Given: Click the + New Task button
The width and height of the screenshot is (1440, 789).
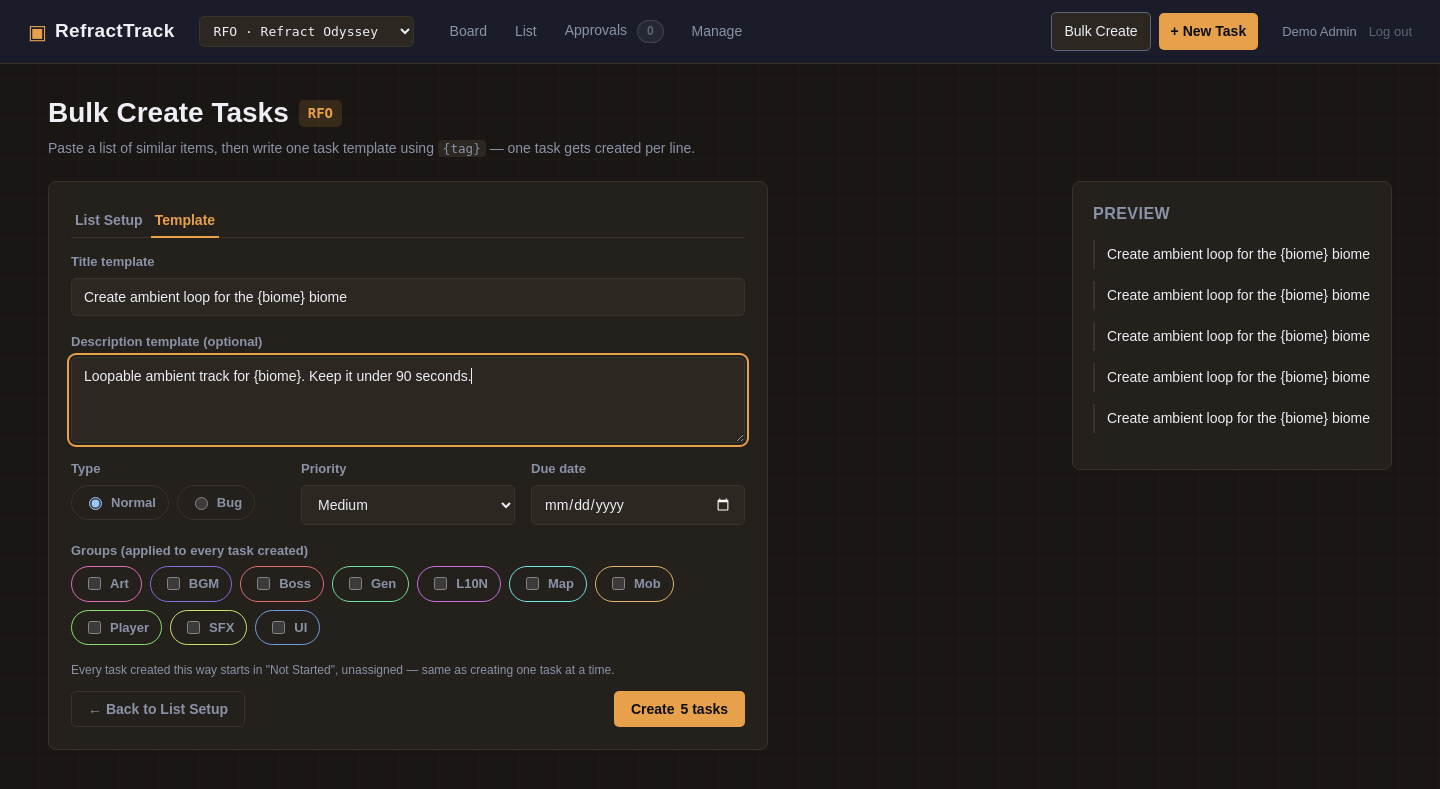Looking at the screenshot, I should coord(1208,31).
